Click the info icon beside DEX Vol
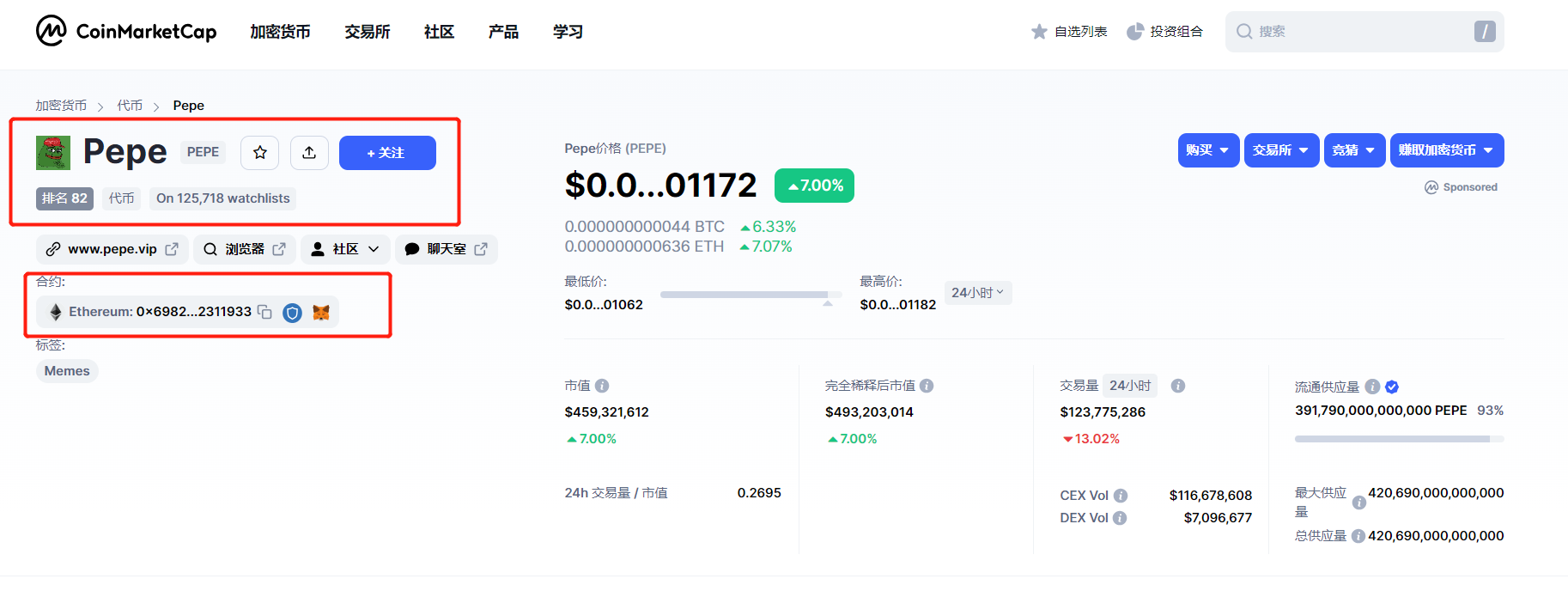The height and width of the screenshot is (591, 1568). pyautogui.click(x=1120, y=518)
